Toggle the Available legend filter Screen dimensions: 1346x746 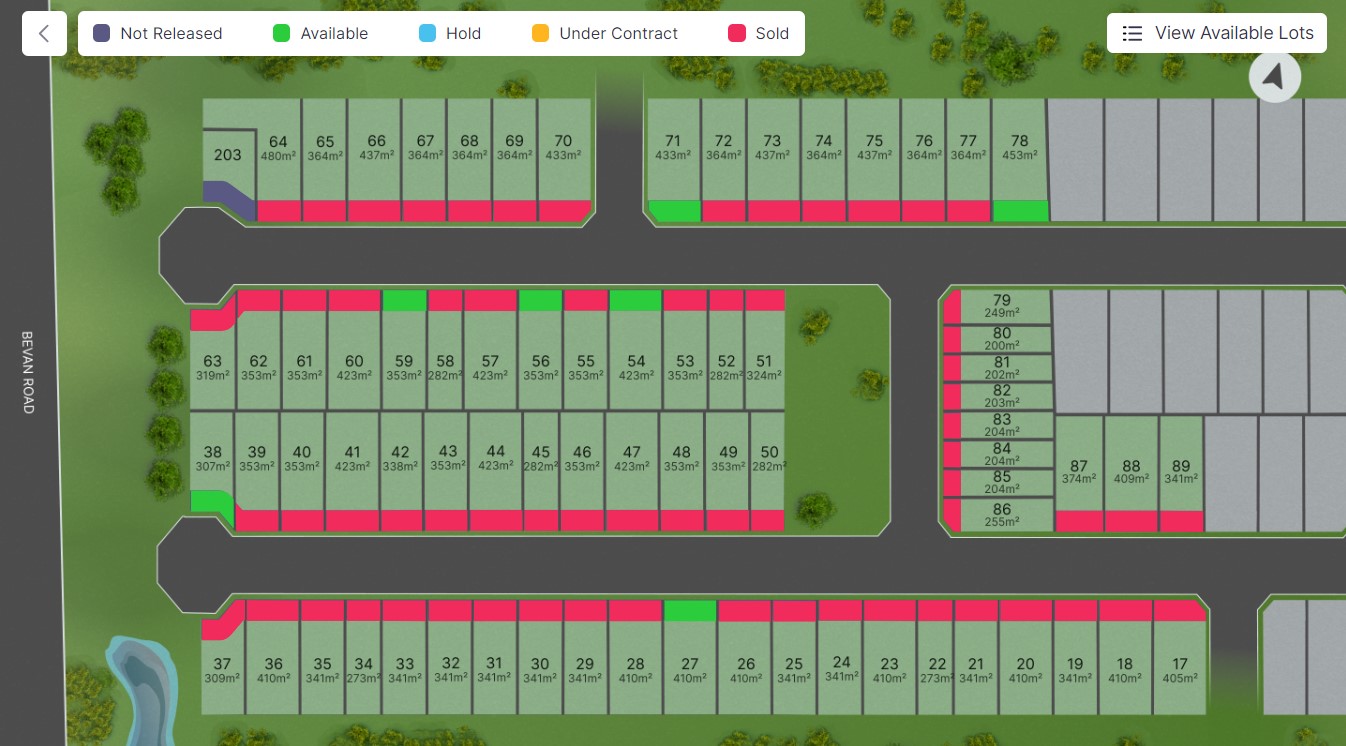pos(320,33)
